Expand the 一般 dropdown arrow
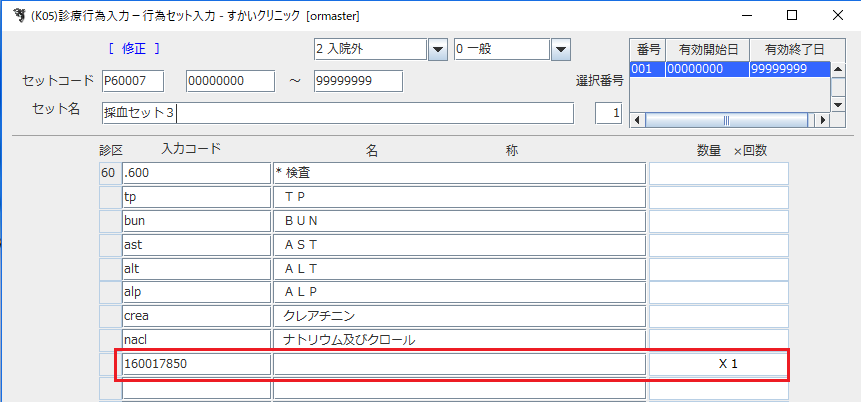This screenshot has height=402, width=861. (560, 49)
